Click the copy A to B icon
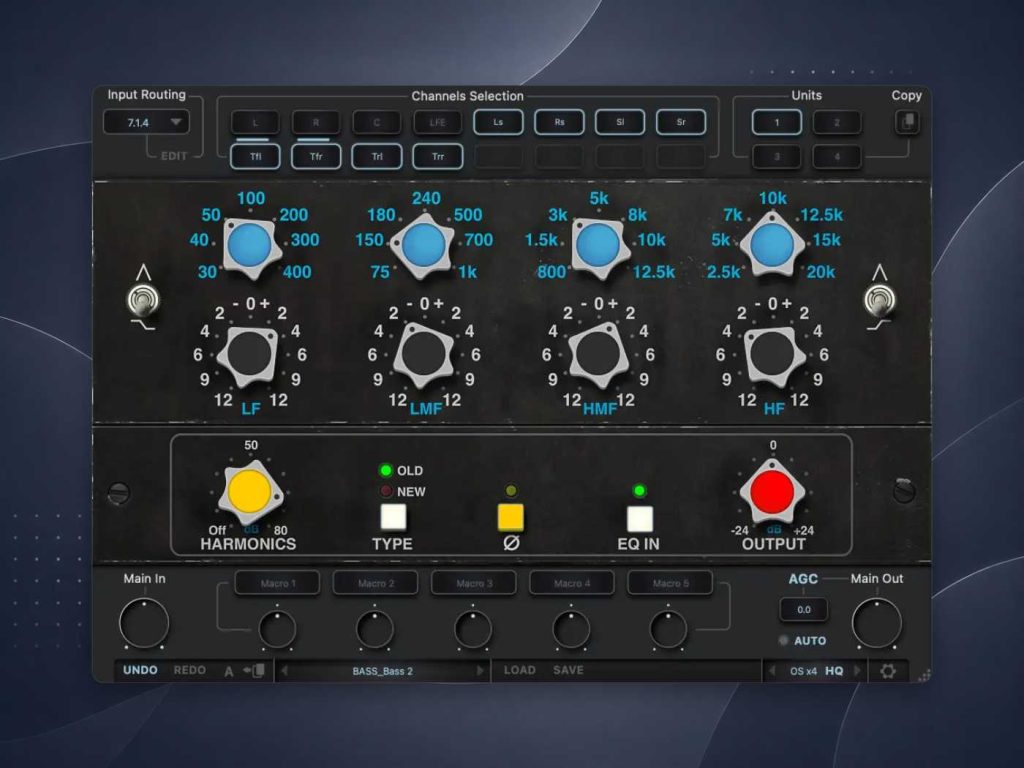 (254, 671)
